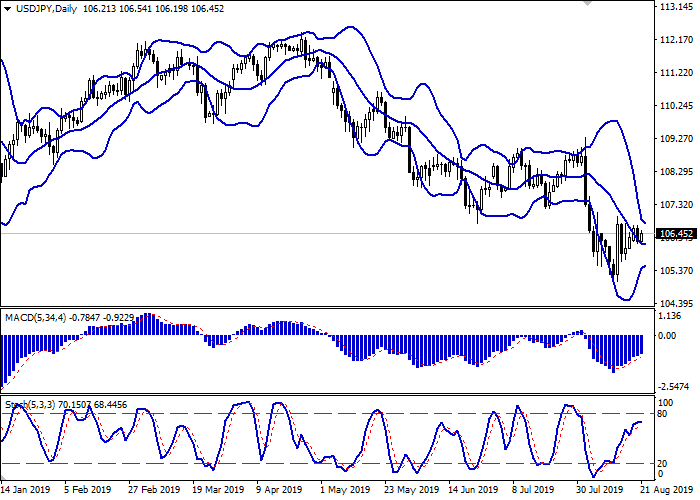Click the 105.370 price axis label
Viewport: 700px width, 500px height.
point(676,271)
